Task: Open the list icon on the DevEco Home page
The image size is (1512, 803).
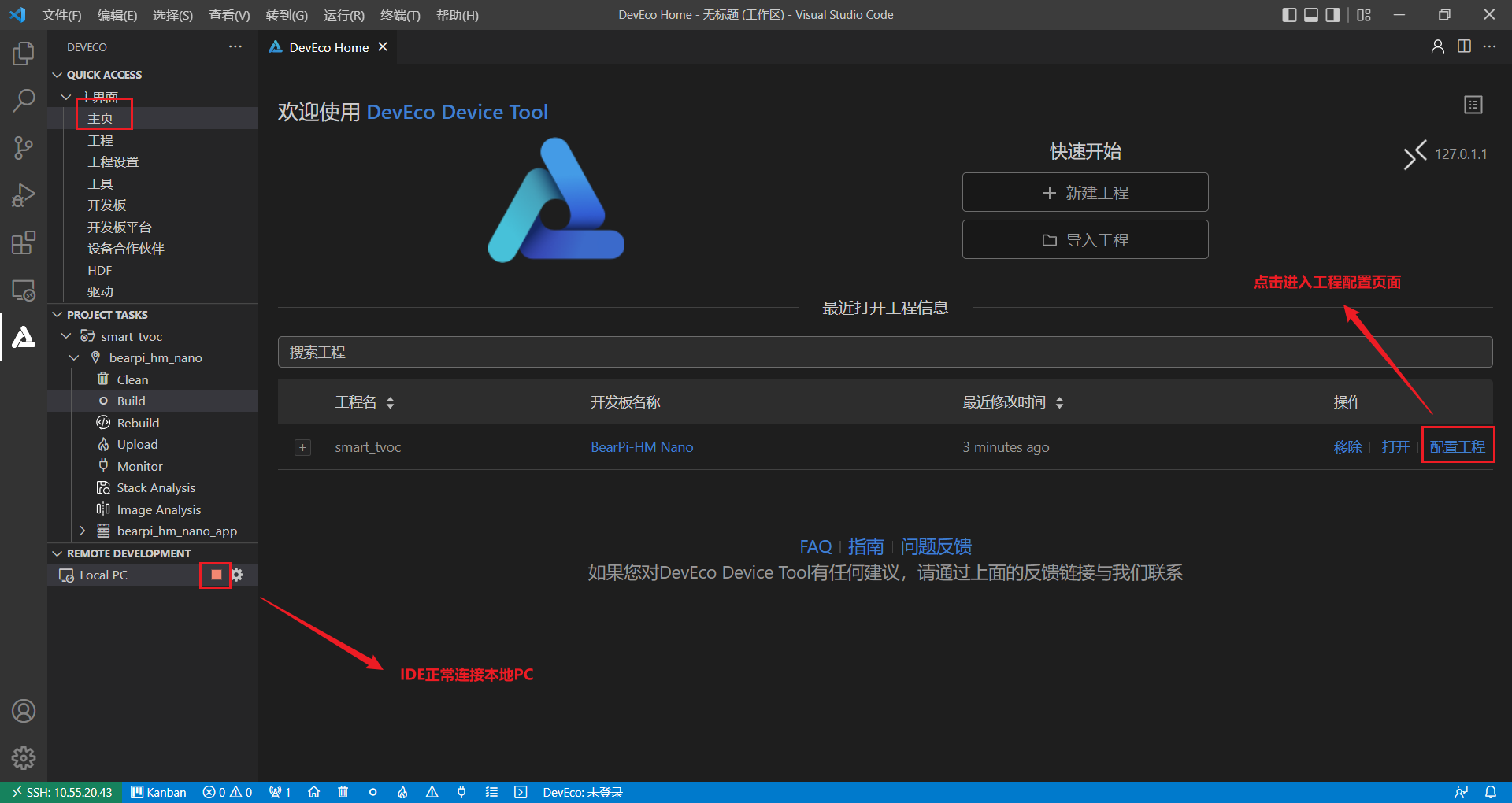Action: coord(1473,105)
